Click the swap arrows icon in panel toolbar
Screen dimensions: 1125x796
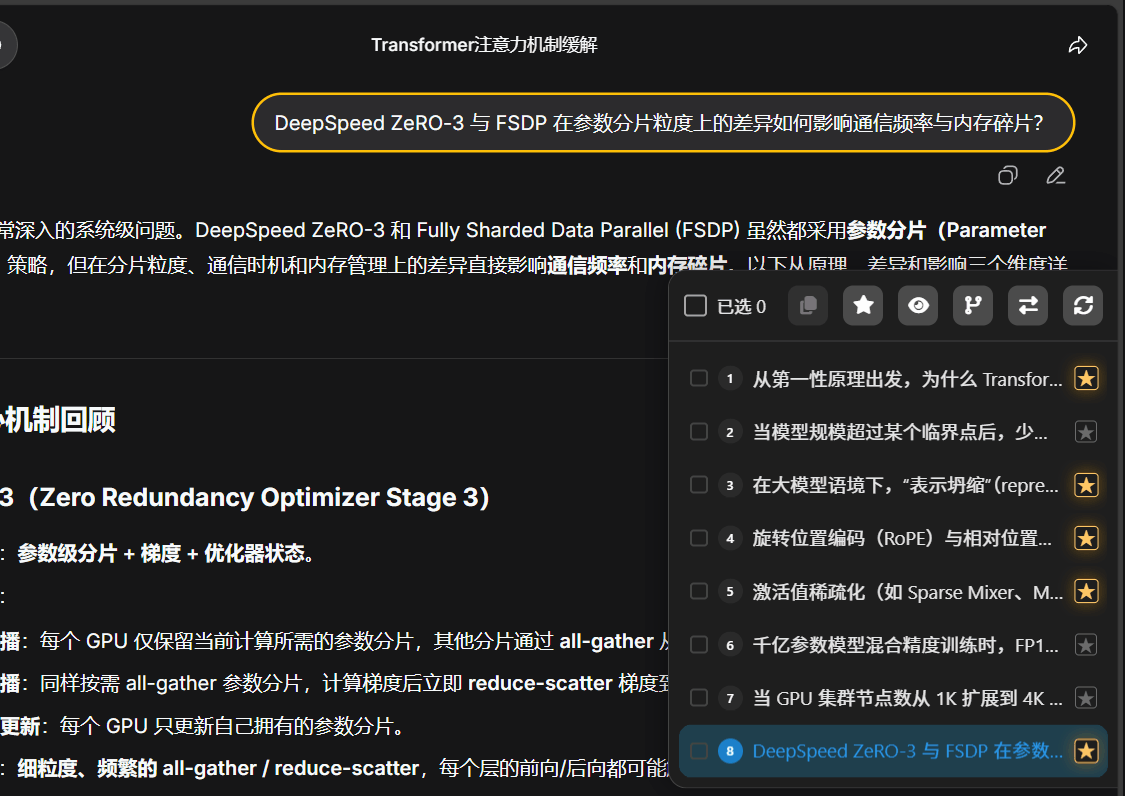1027,306
